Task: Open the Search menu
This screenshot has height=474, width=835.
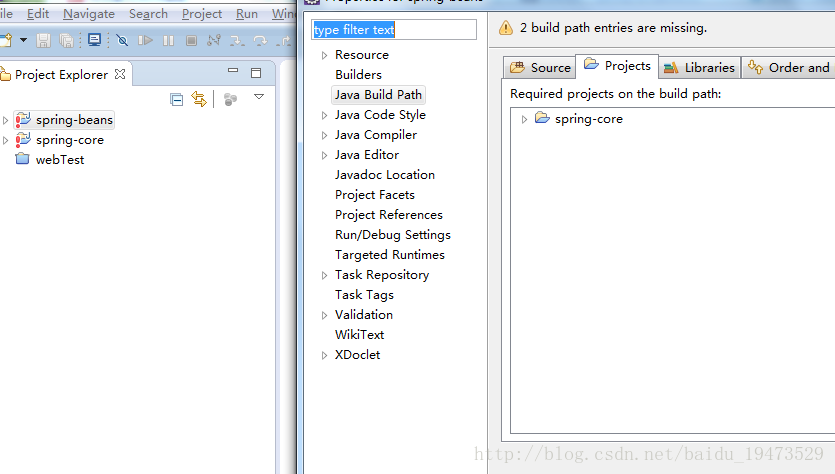Action: click(x=148, y=13)
